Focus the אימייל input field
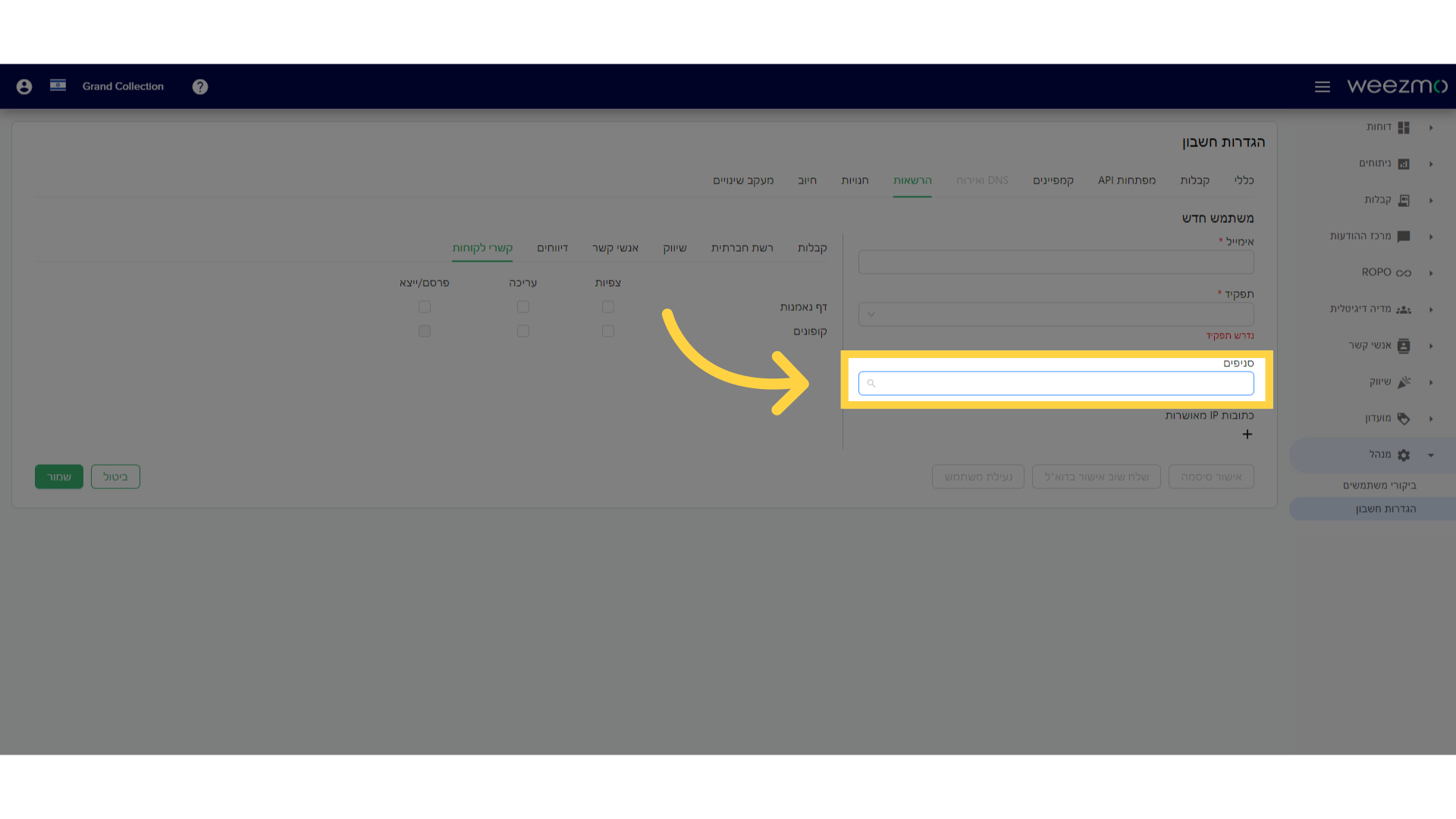 1056,262
